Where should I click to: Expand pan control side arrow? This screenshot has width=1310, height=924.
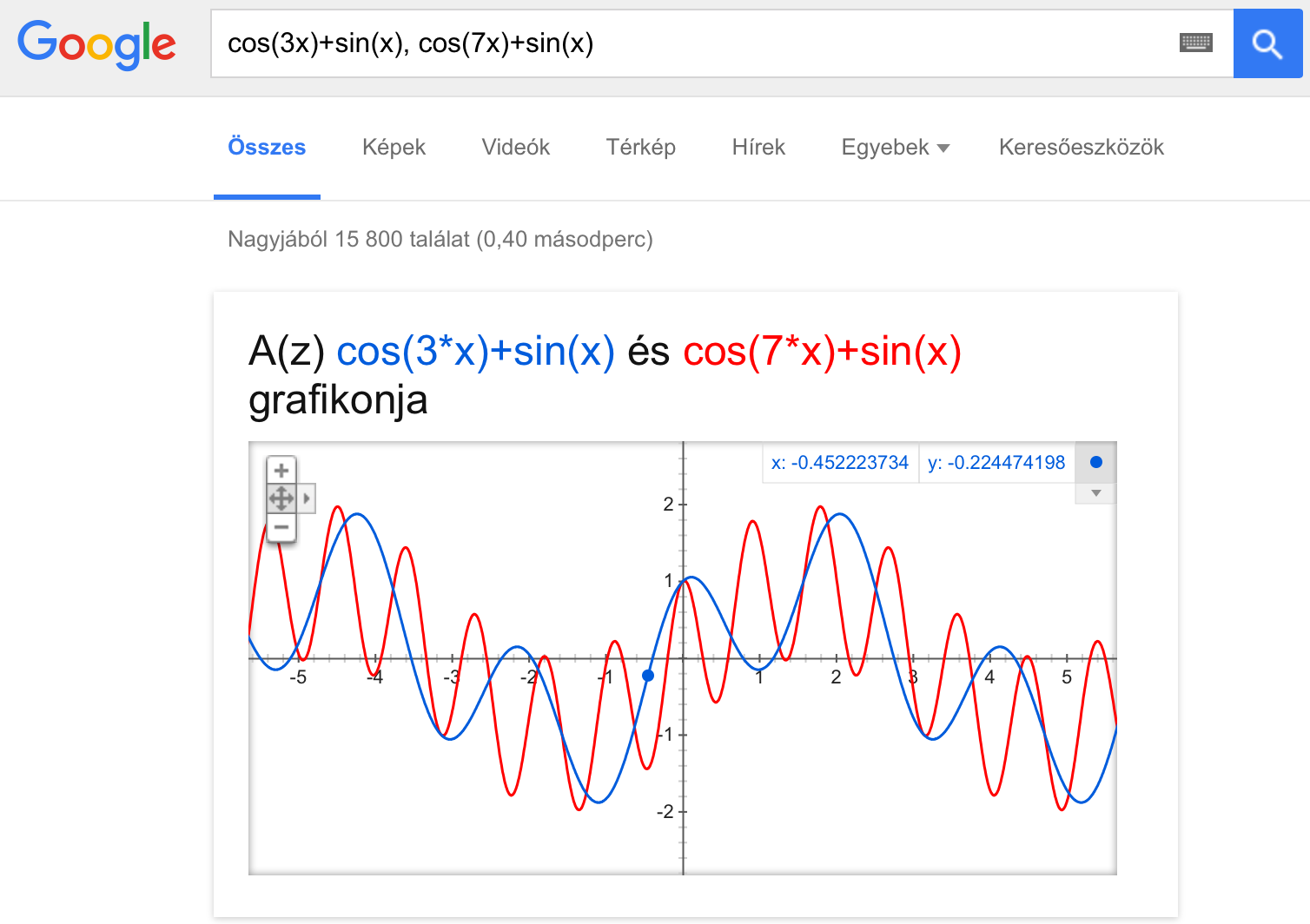click(307, 498)
